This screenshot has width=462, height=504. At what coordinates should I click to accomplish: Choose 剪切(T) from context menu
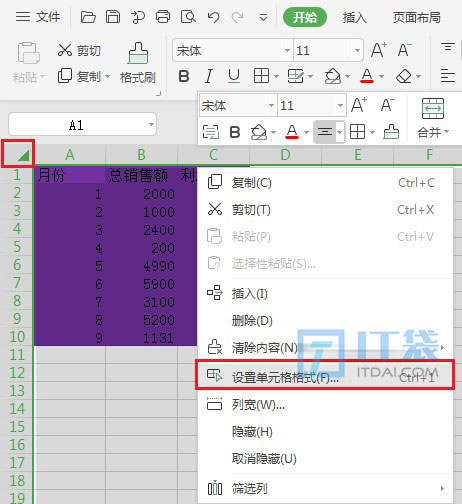tap(325, 210)
